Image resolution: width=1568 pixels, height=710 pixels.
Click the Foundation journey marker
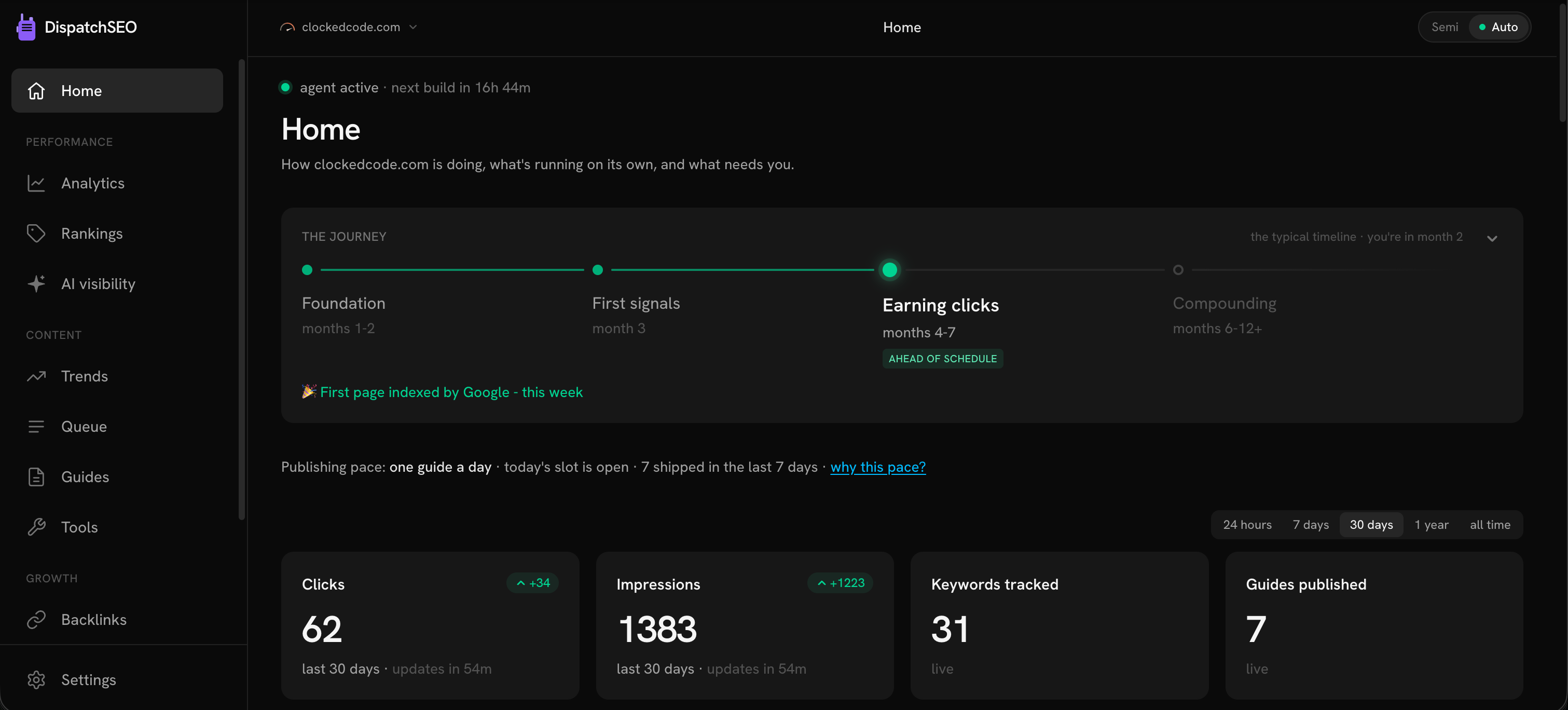[x=307, y=270]
